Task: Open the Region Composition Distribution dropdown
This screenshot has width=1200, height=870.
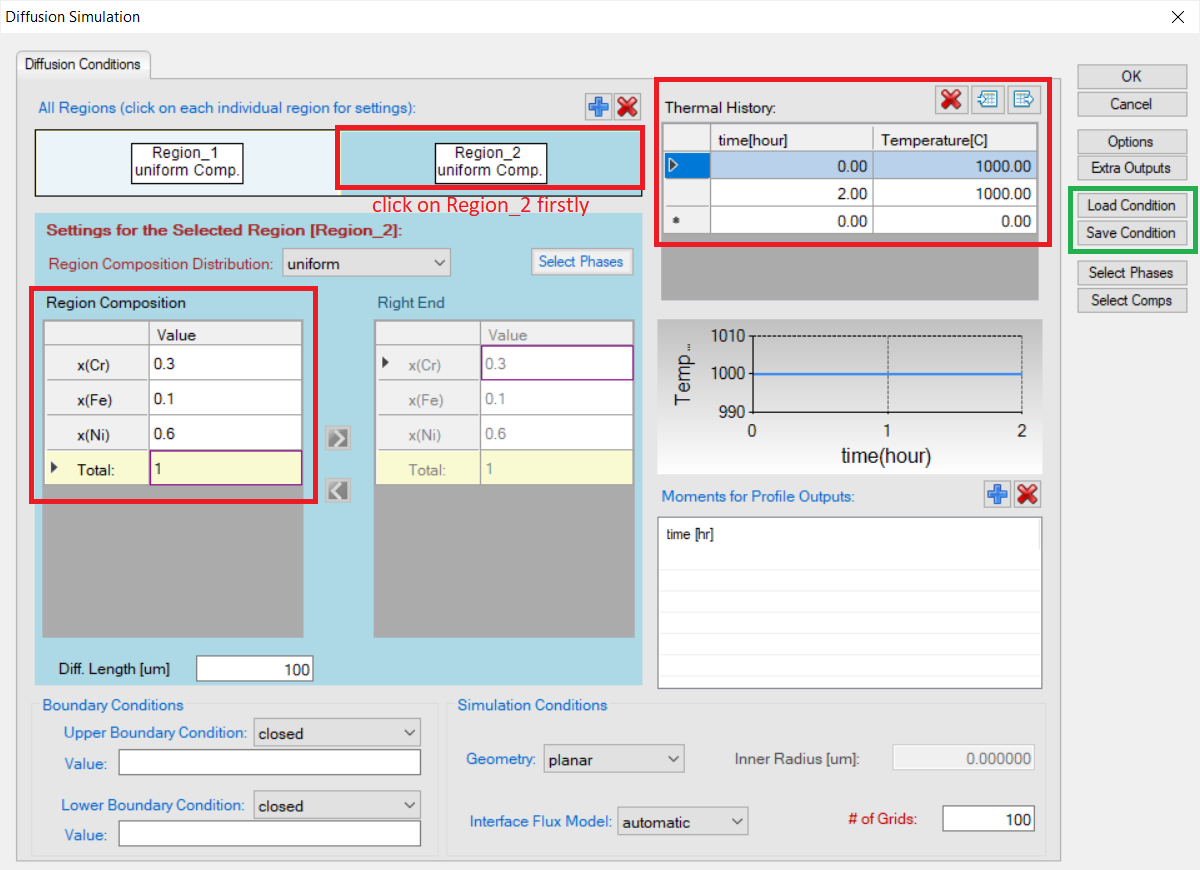Action: pyautogui.click(x=366, y=264)
